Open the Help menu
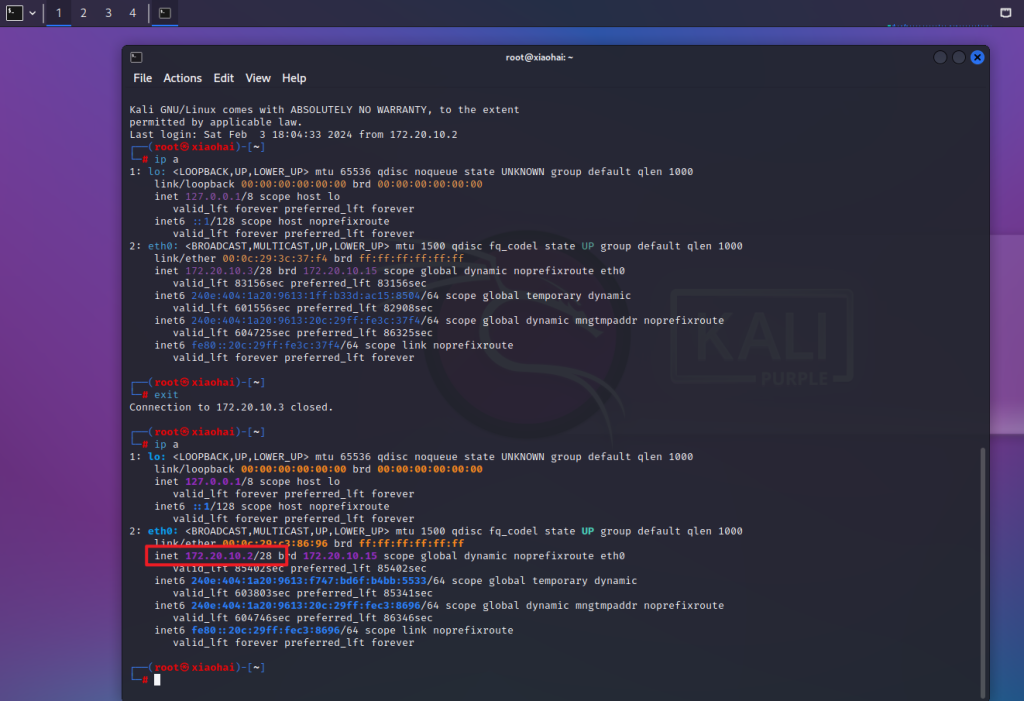Screen dimensions: 1024x701 click(x=293, y=78)
